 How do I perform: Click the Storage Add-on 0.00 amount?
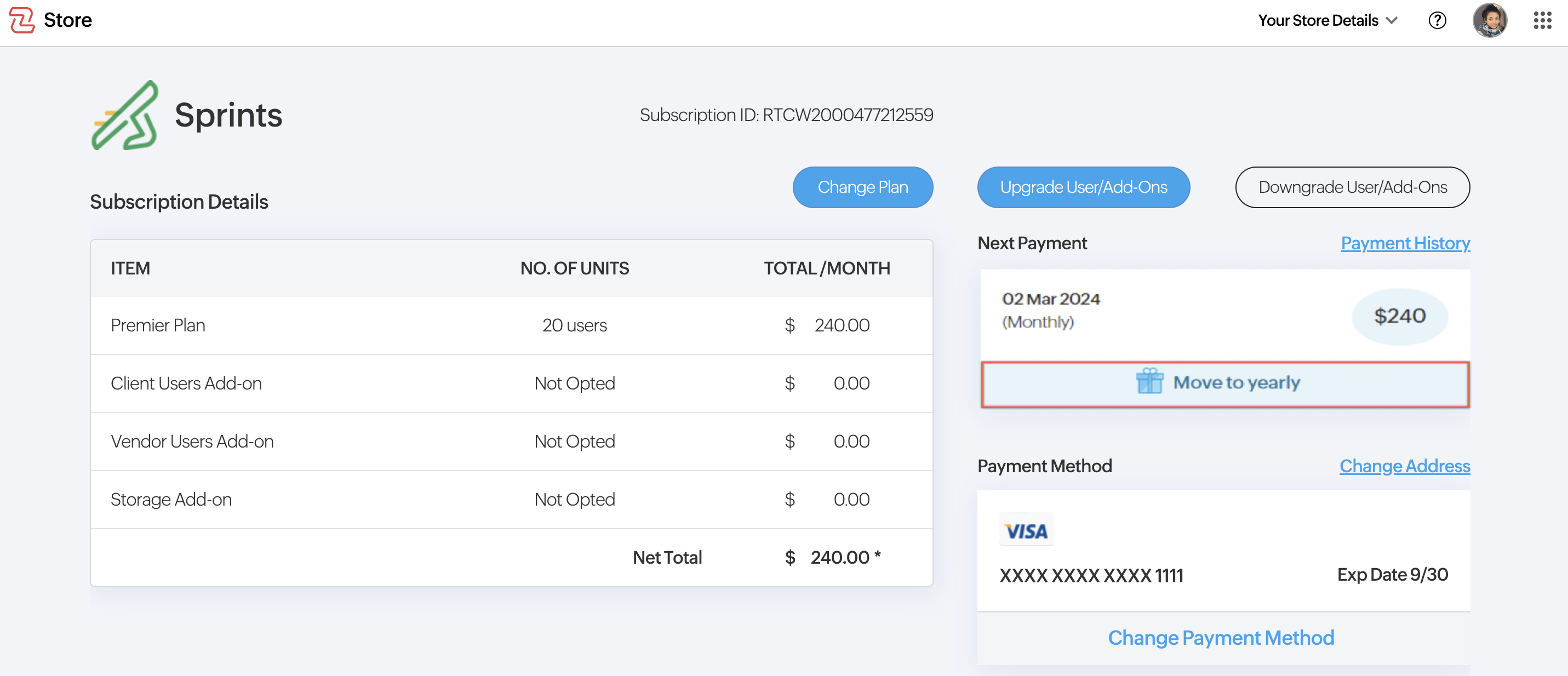(851, 500)
